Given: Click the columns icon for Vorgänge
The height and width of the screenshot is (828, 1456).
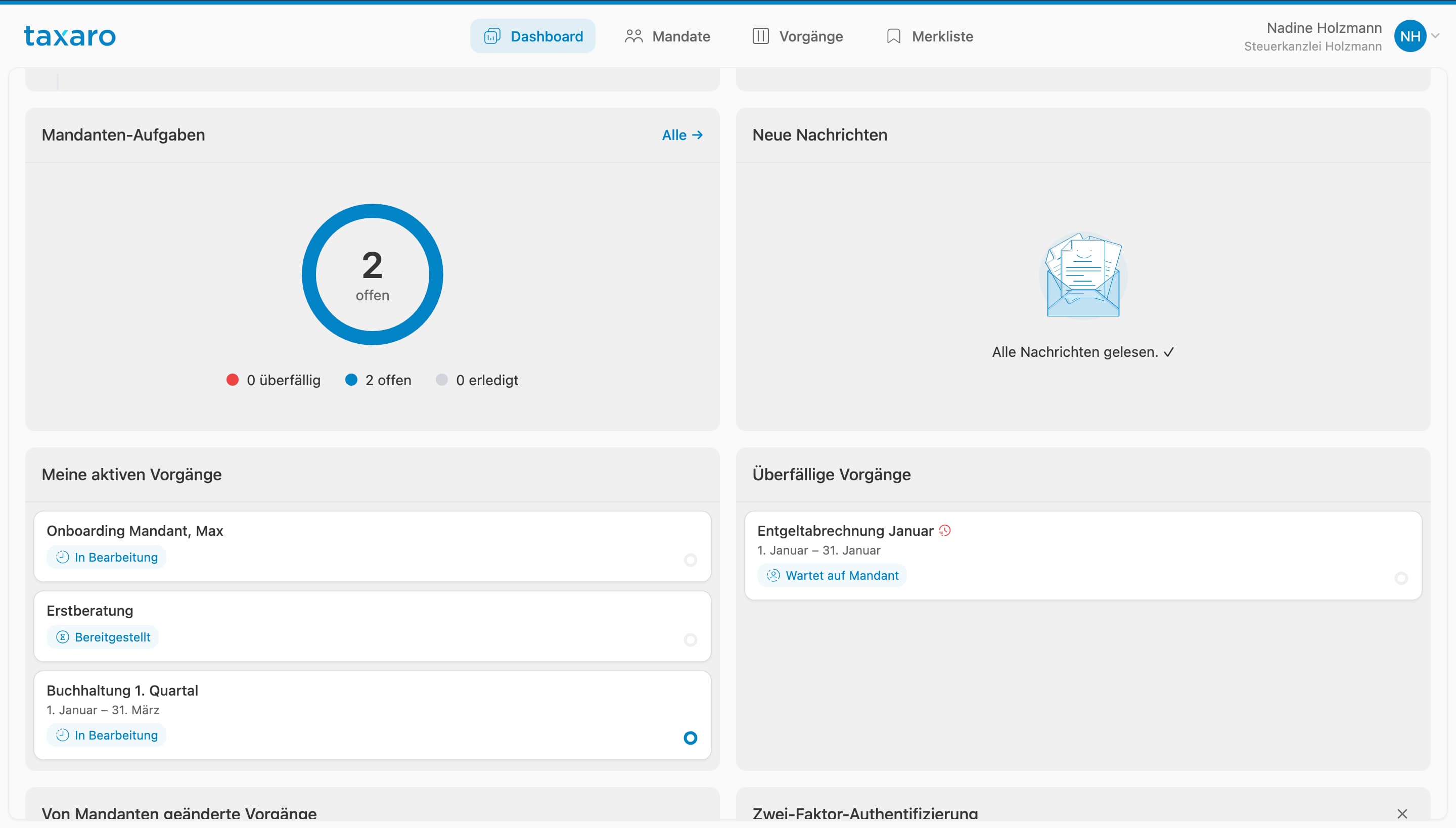Looking at the screenshot, I should point(760,36).
